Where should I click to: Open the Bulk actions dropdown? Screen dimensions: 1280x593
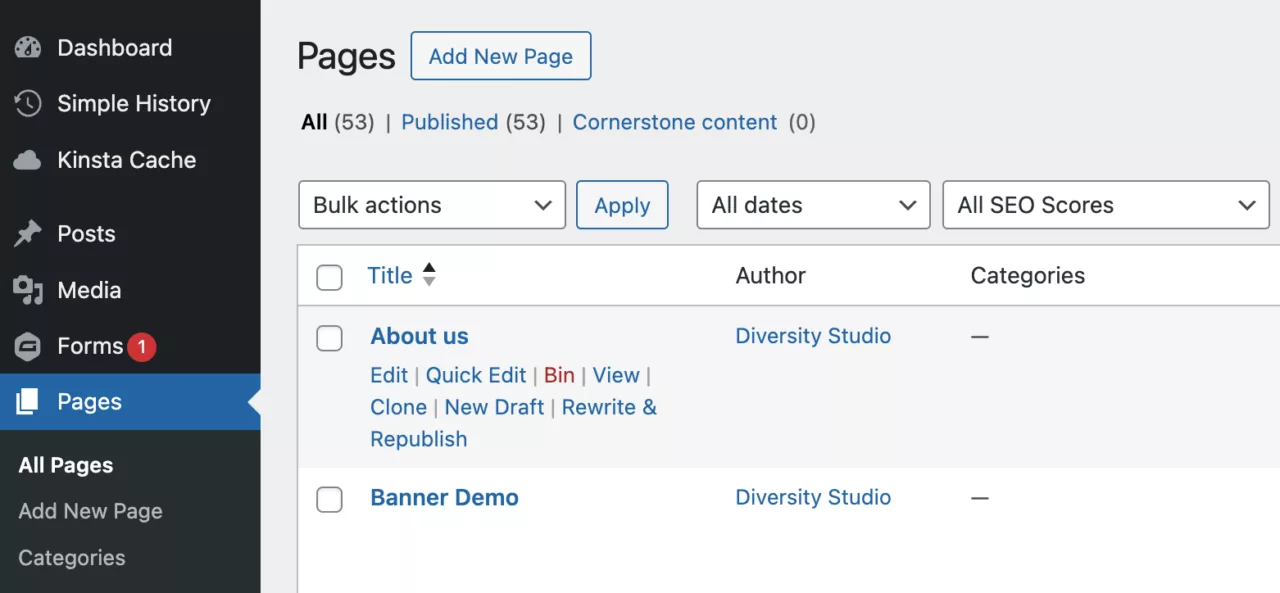[x=432, y=205]
